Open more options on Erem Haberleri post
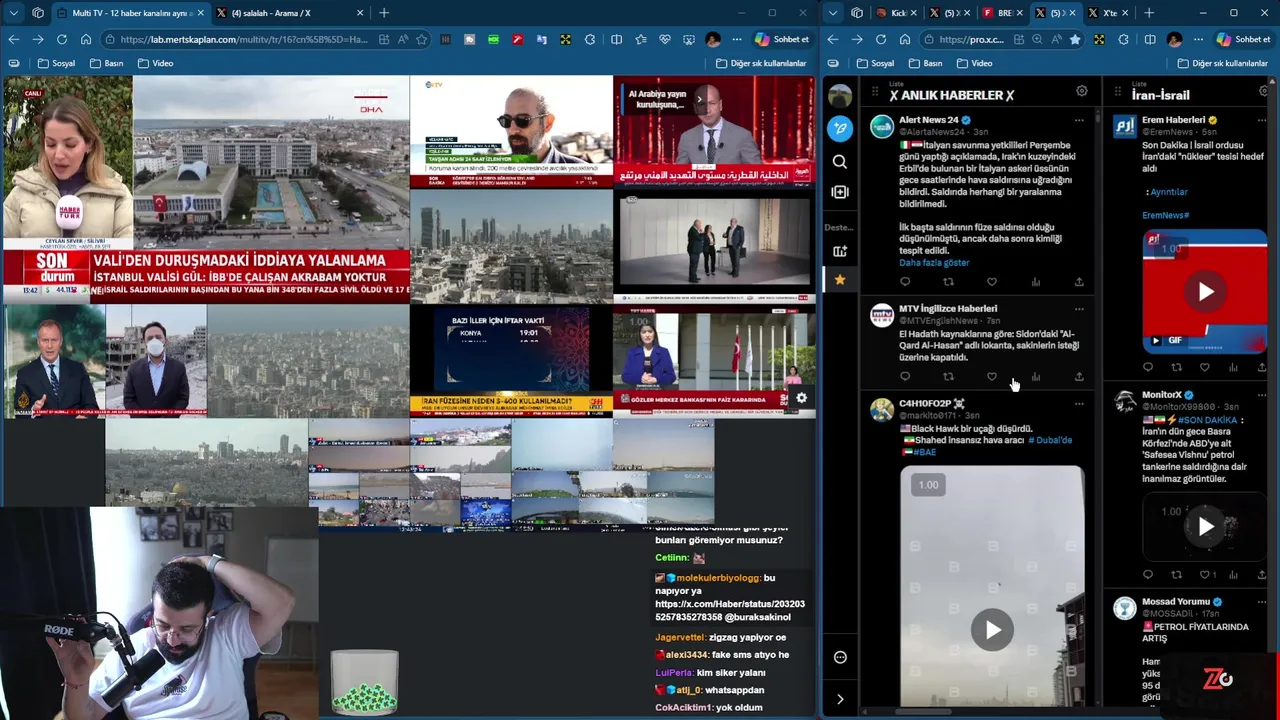1280x720 pixels. 1262,120
